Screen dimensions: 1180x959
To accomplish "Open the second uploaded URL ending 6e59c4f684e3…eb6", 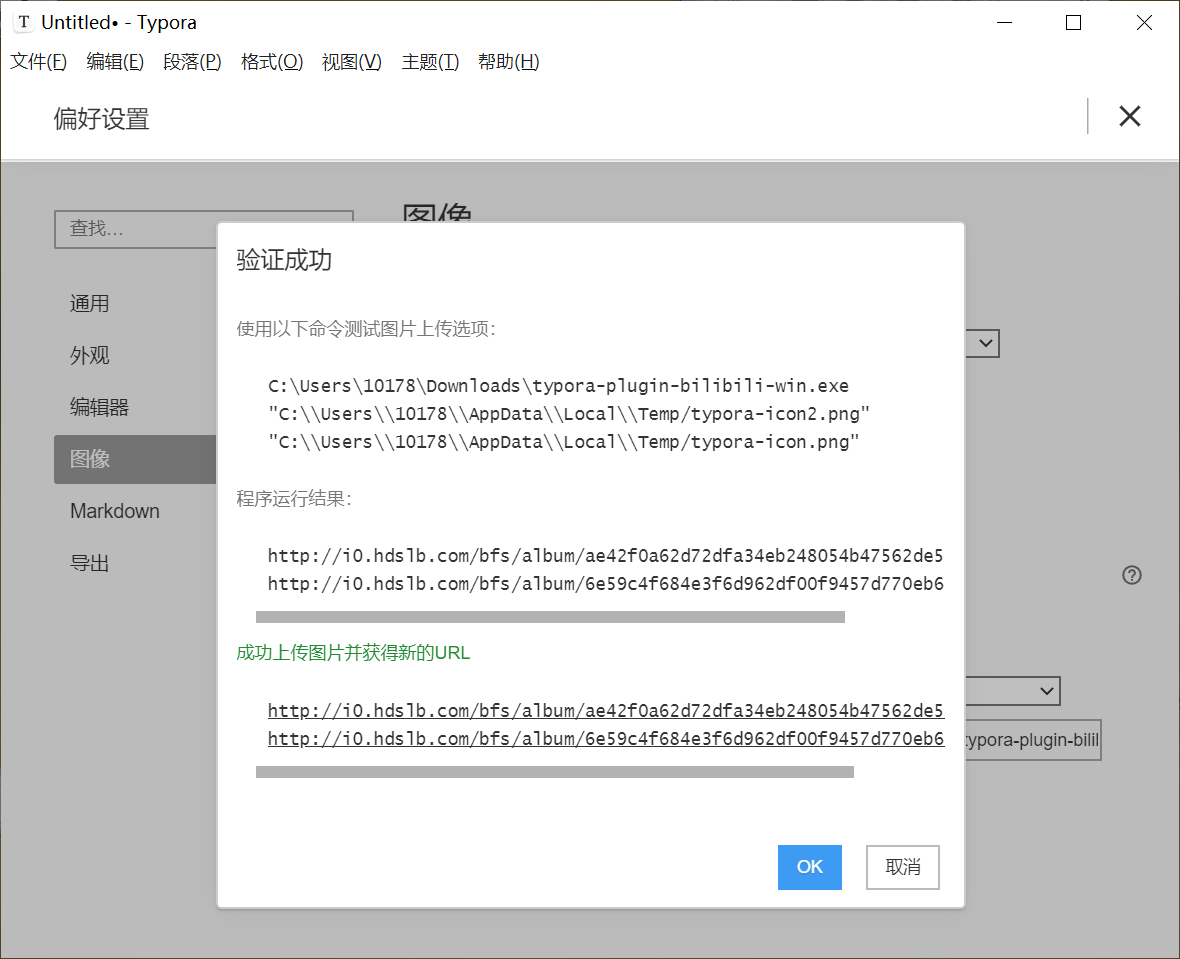I will point(606,738).
